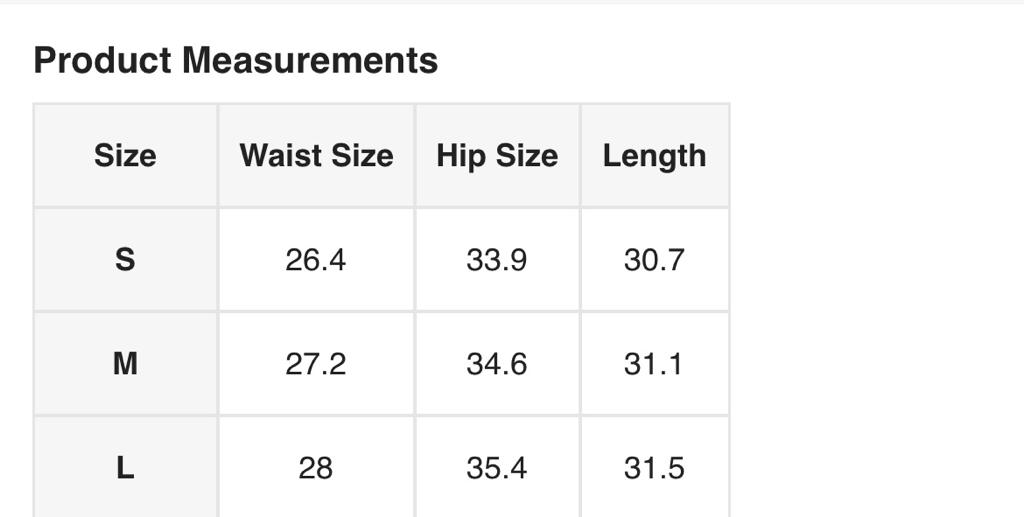The width and height of the screenshot is (1024, 517).
Task: Select the 33.9 hip measurement
Action: tap(497, 260)
